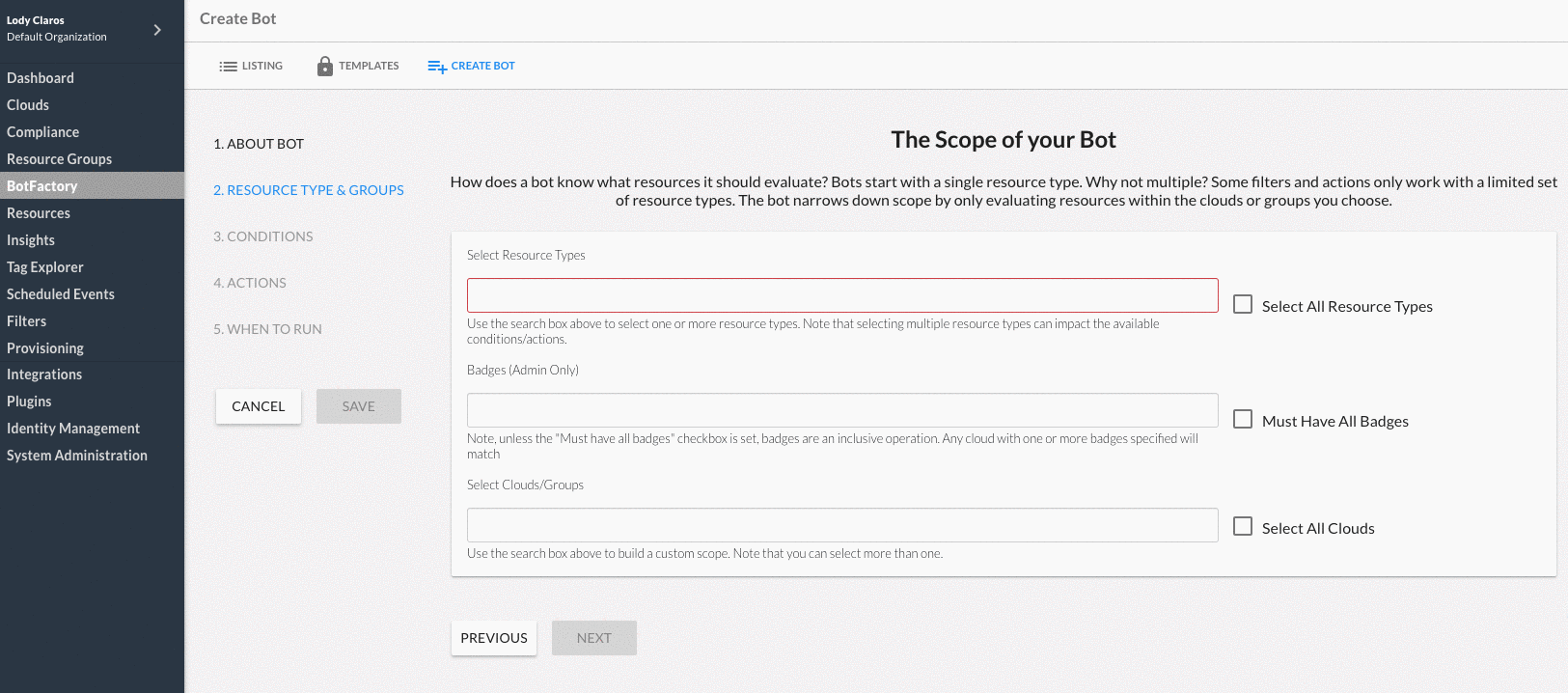Click the CANCEL button
This screenshot has width=1568, height=693.
coord(259,406)
